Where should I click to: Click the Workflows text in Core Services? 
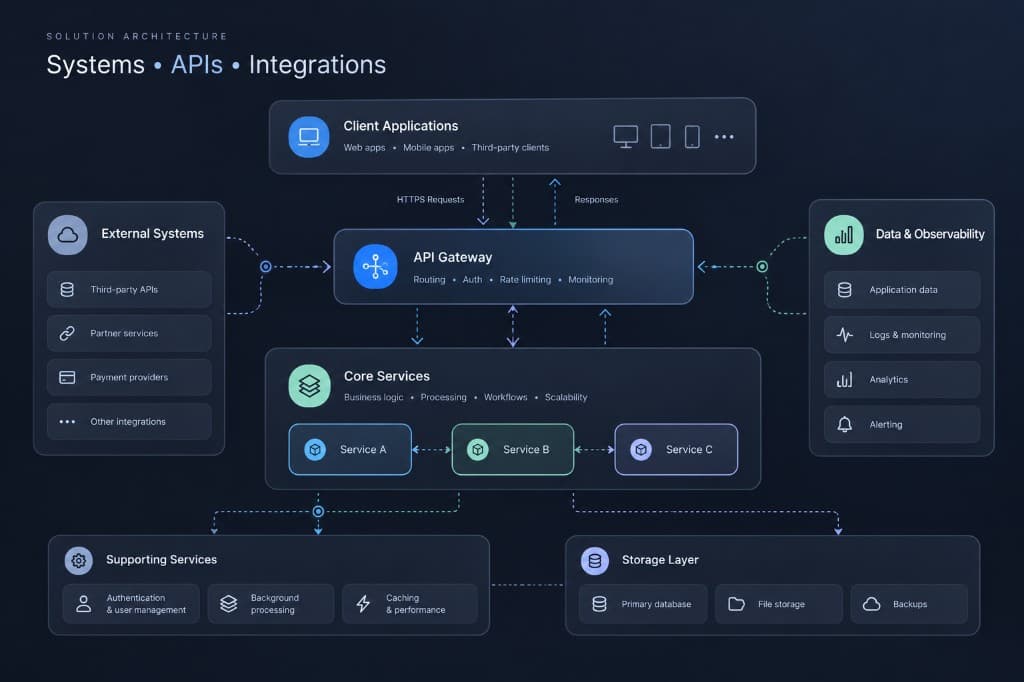[x=505, y=397]
